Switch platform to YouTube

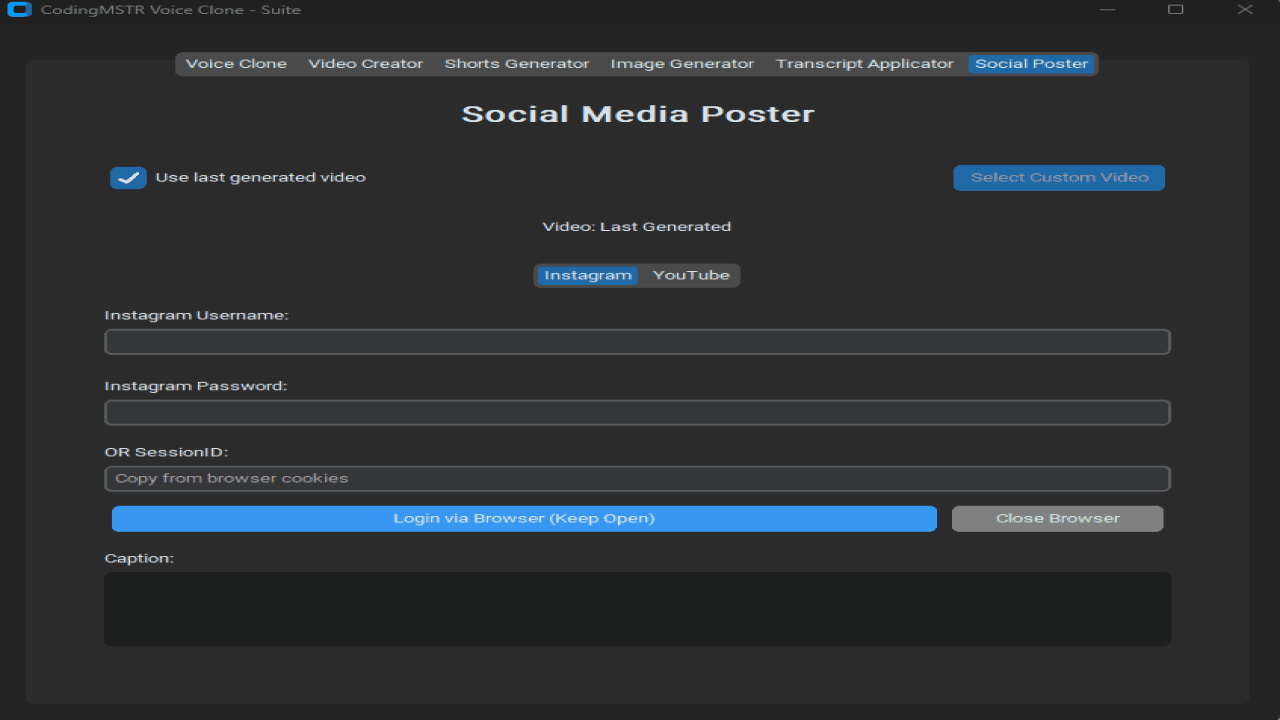[691, 275]
